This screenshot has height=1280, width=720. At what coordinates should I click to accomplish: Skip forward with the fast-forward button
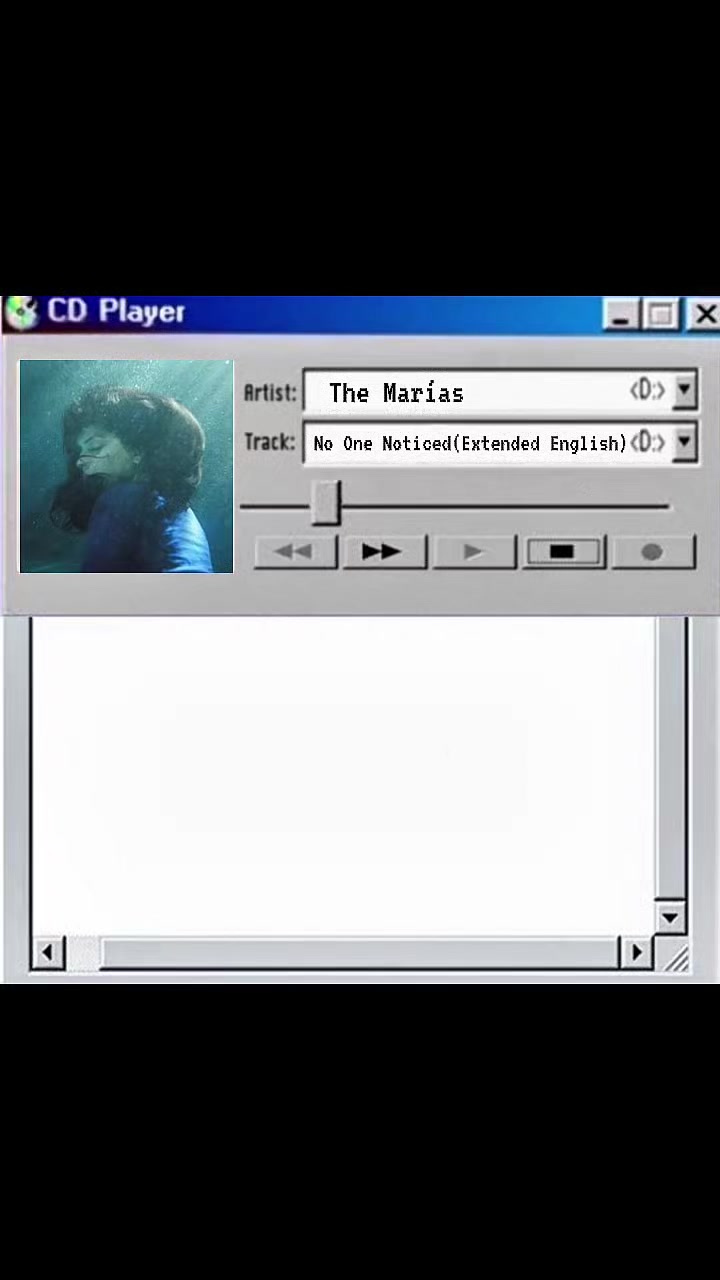point(384,552)
